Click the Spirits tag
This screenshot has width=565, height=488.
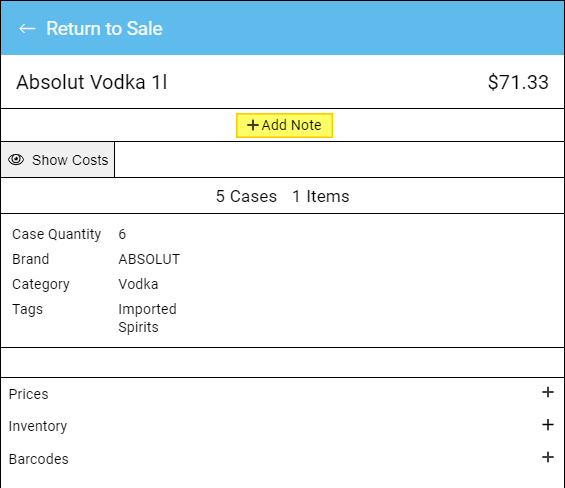tap(138, 327)
